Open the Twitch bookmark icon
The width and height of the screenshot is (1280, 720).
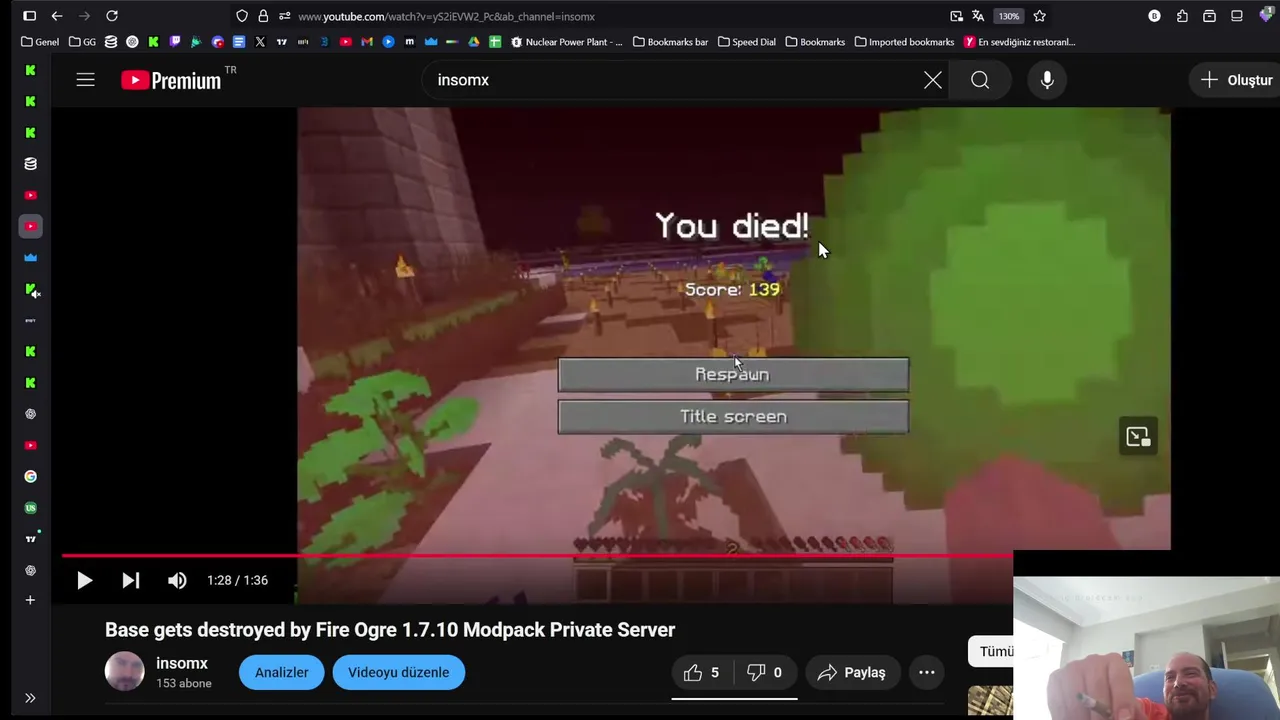coord(175,42)
